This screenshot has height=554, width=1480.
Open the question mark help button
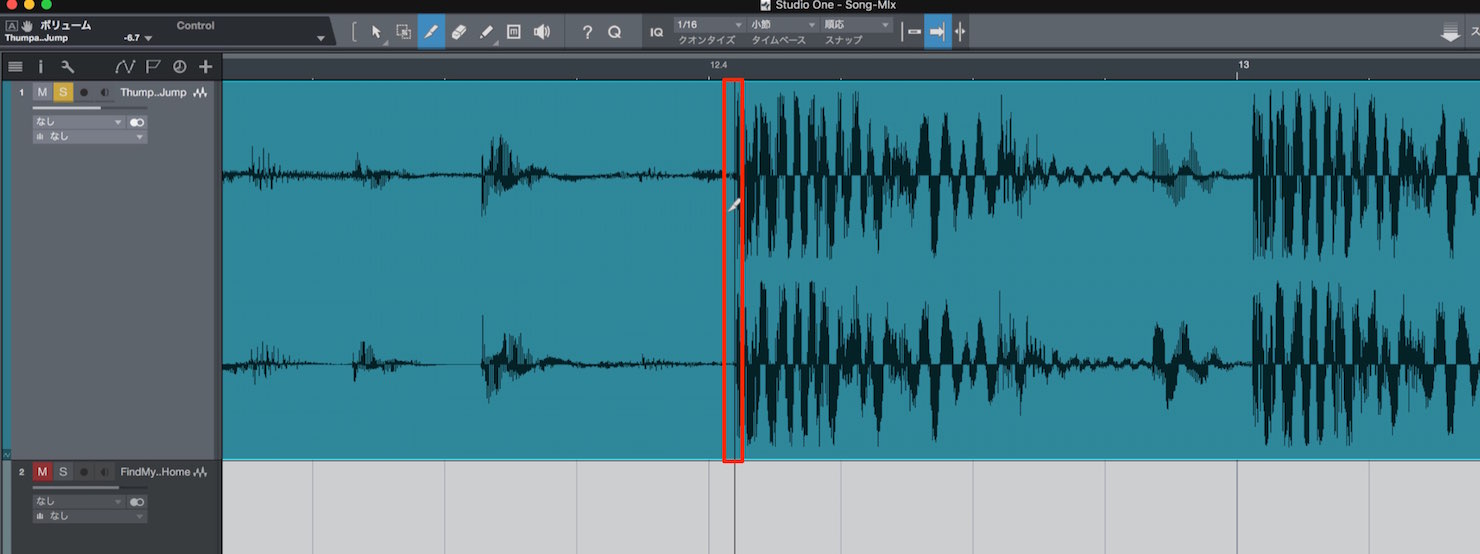(587, 32)
